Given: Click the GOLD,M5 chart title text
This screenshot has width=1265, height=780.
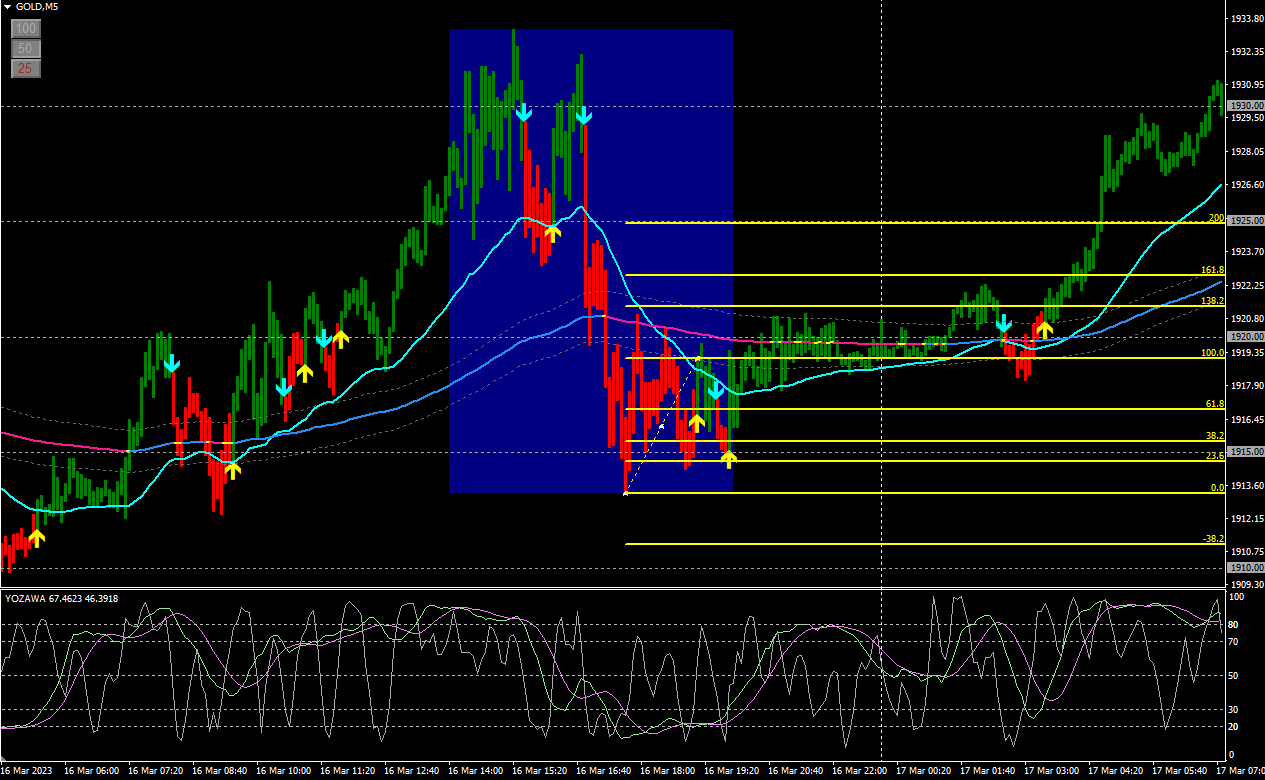Looking at the screenshot, I should coord(36,8).
